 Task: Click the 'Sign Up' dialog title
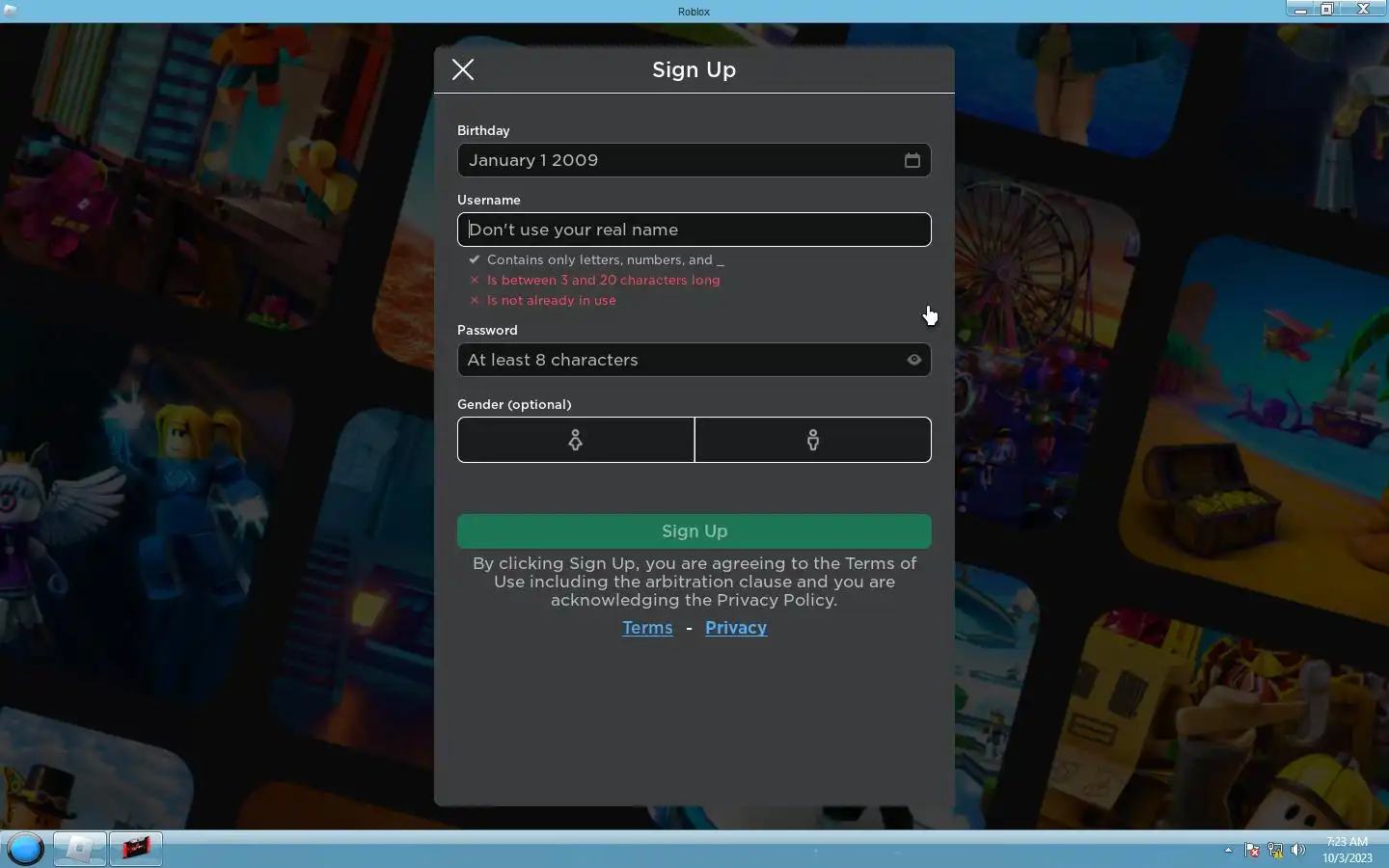694,69
